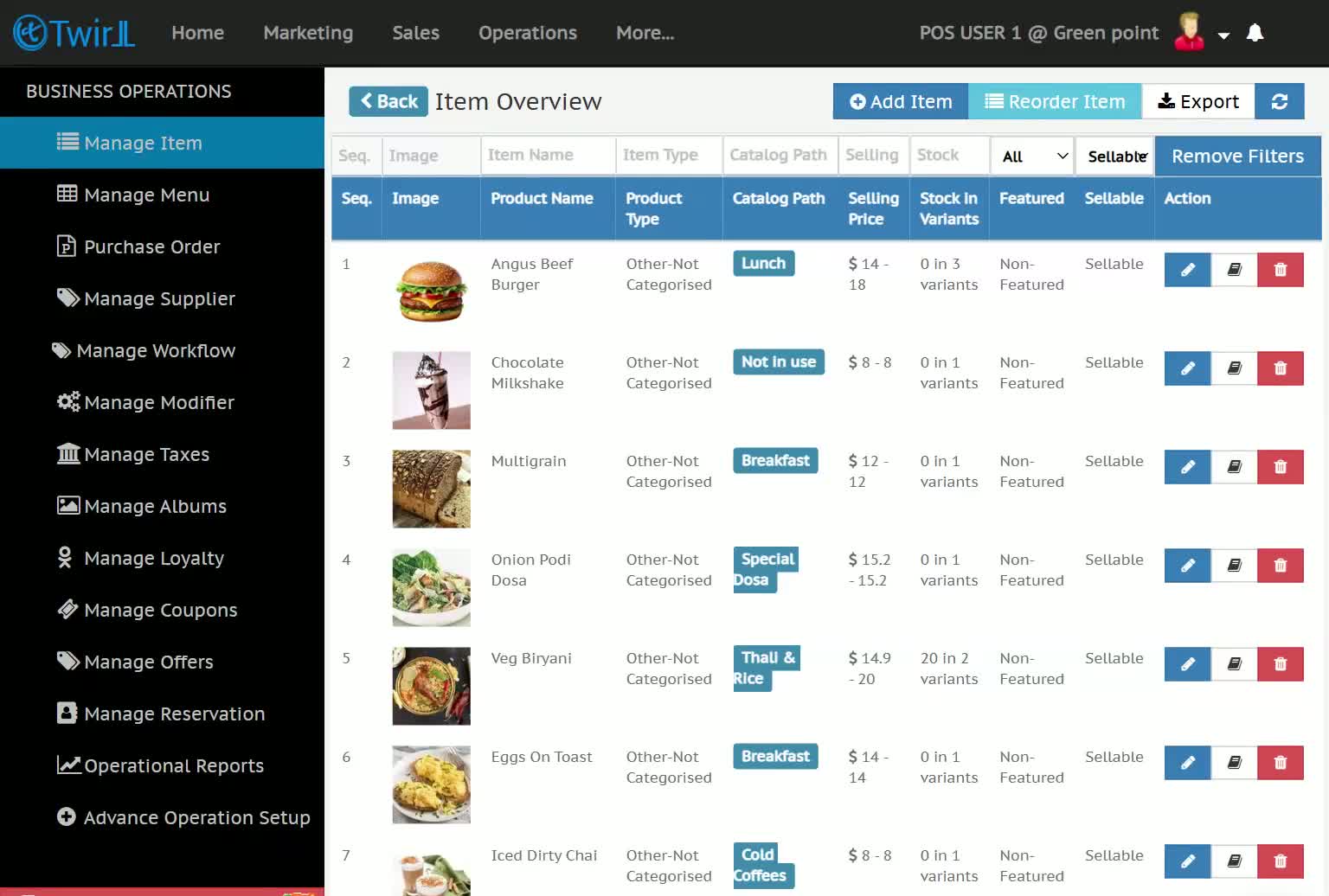The height and width of the screenshot is (896, 1329).
Task: Click the POS user avatar
Action: (x=1190, y=32)
